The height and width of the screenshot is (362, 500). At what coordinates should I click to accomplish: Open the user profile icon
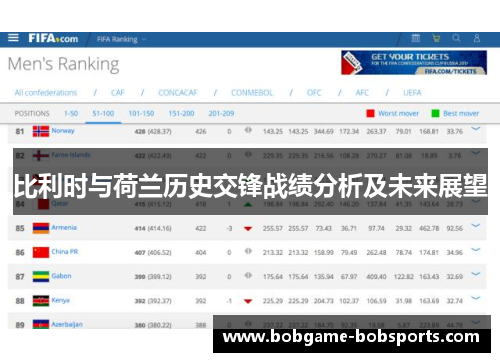pyautogui.click(x=477, y=38)
